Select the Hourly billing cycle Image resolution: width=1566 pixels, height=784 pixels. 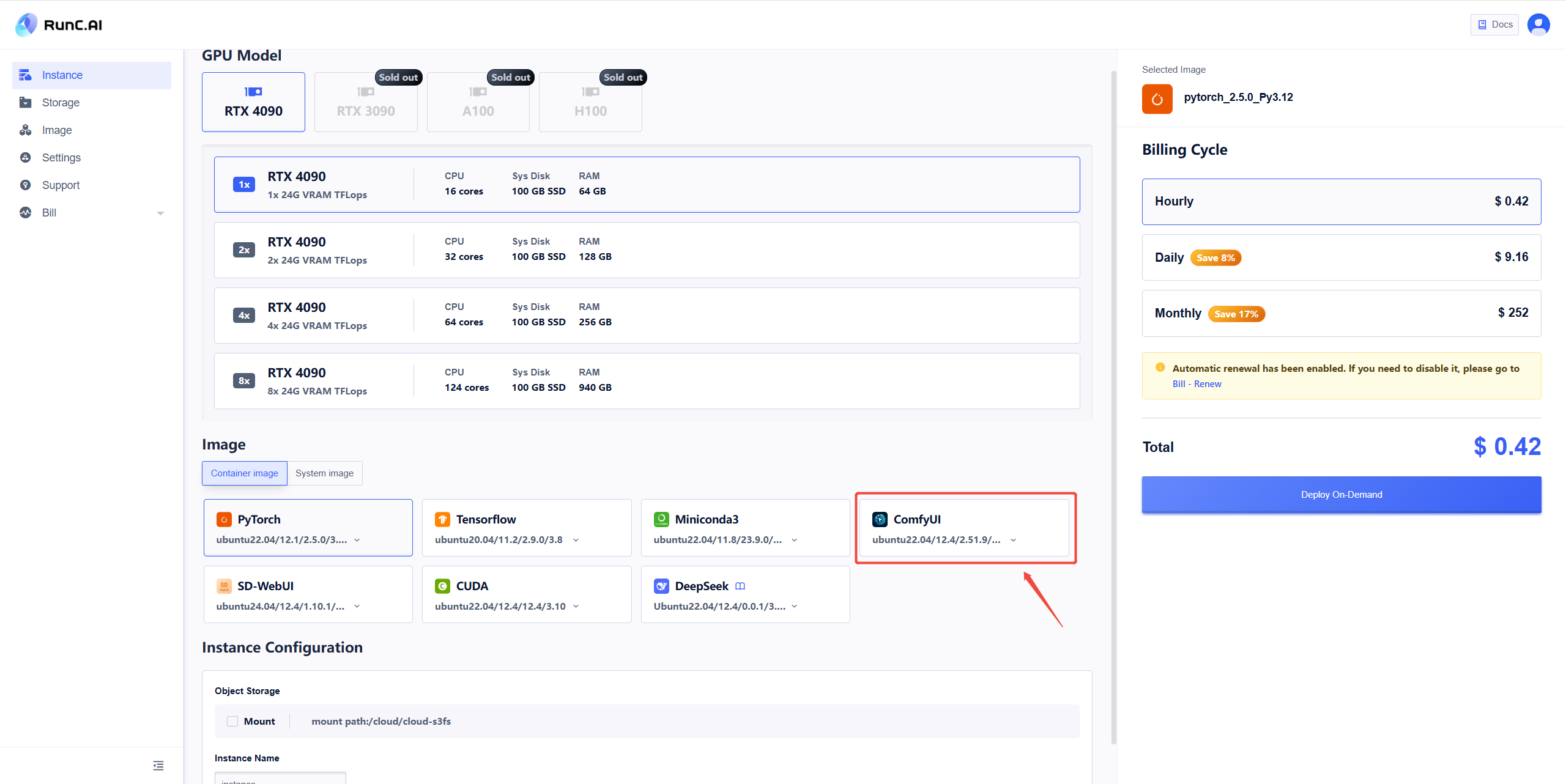pyautogui.click(x=1341, y=202)
